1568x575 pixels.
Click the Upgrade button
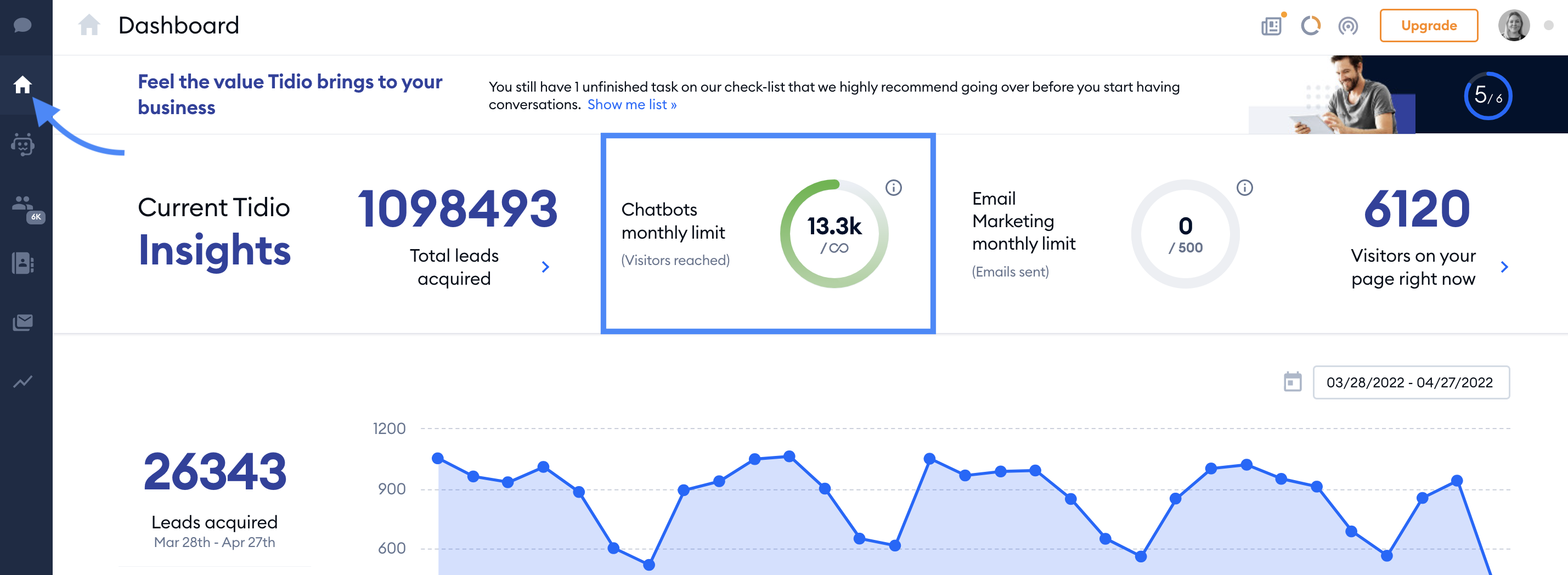(1429, 26)
